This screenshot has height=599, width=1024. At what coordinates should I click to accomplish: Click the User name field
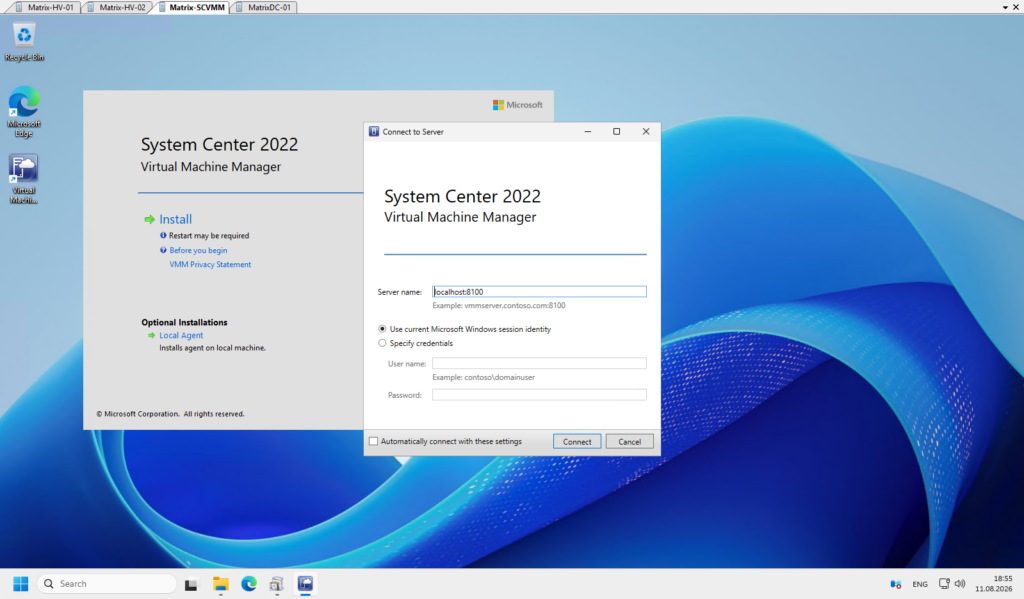(x=539, y=363)
